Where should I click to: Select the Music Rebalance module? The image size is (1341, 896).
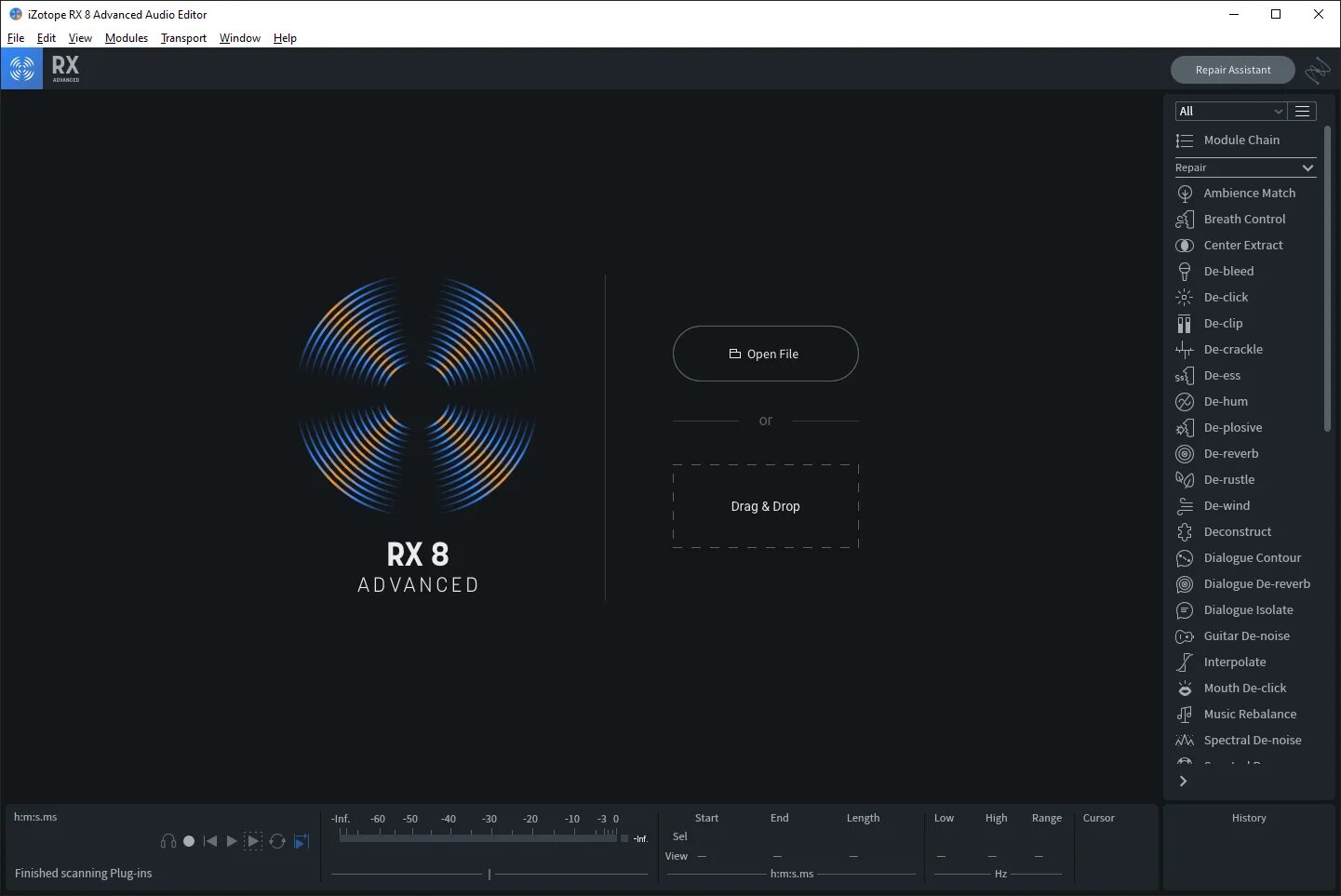coord(1250,714)
